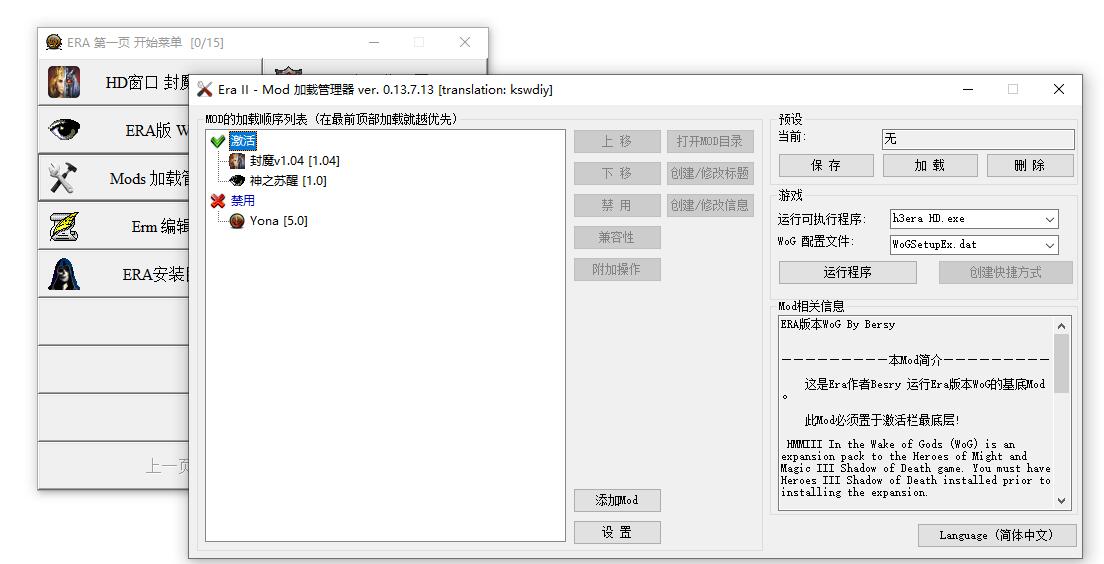Image resolution: width=1104 pixels, height=564 pixels.
Task: Click the 创建/修改标题 button
Action: (x=710, y=173)
